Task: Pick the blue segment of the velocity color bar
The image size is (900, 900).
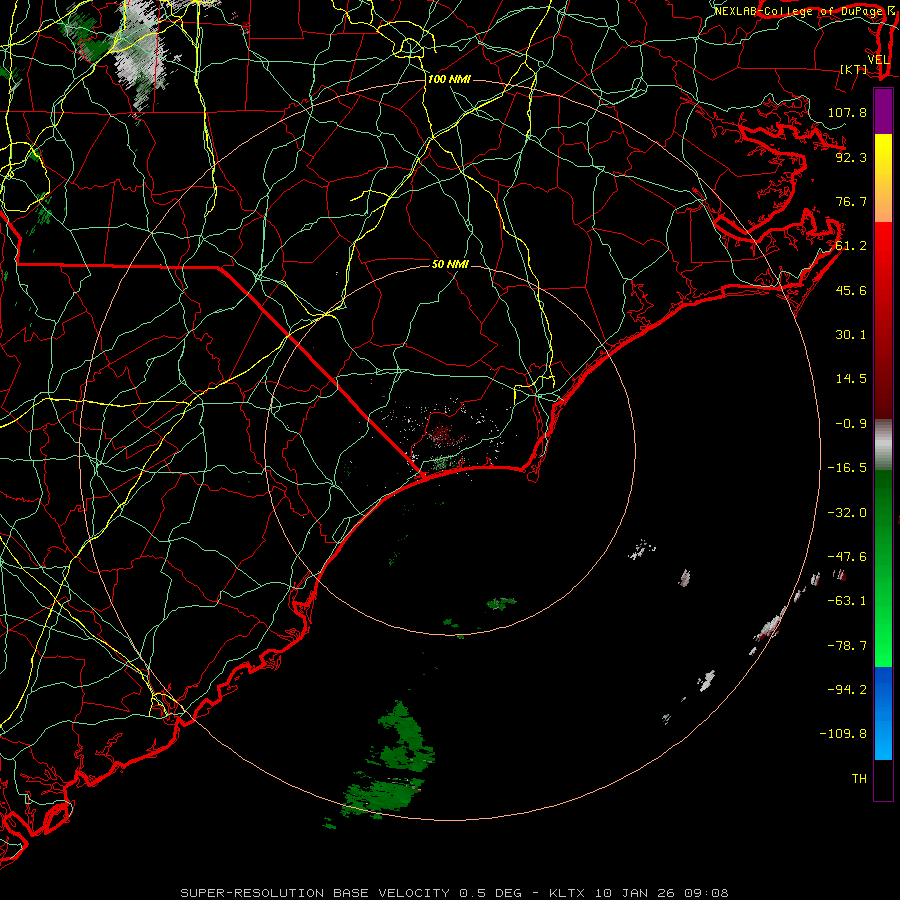Action: pos(883,713)
